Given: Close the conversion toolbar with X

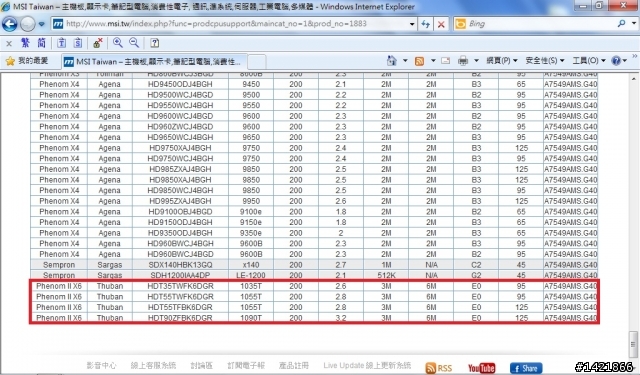Looking at the screenshot, I should pyautogui.click(x=9, y=43).
